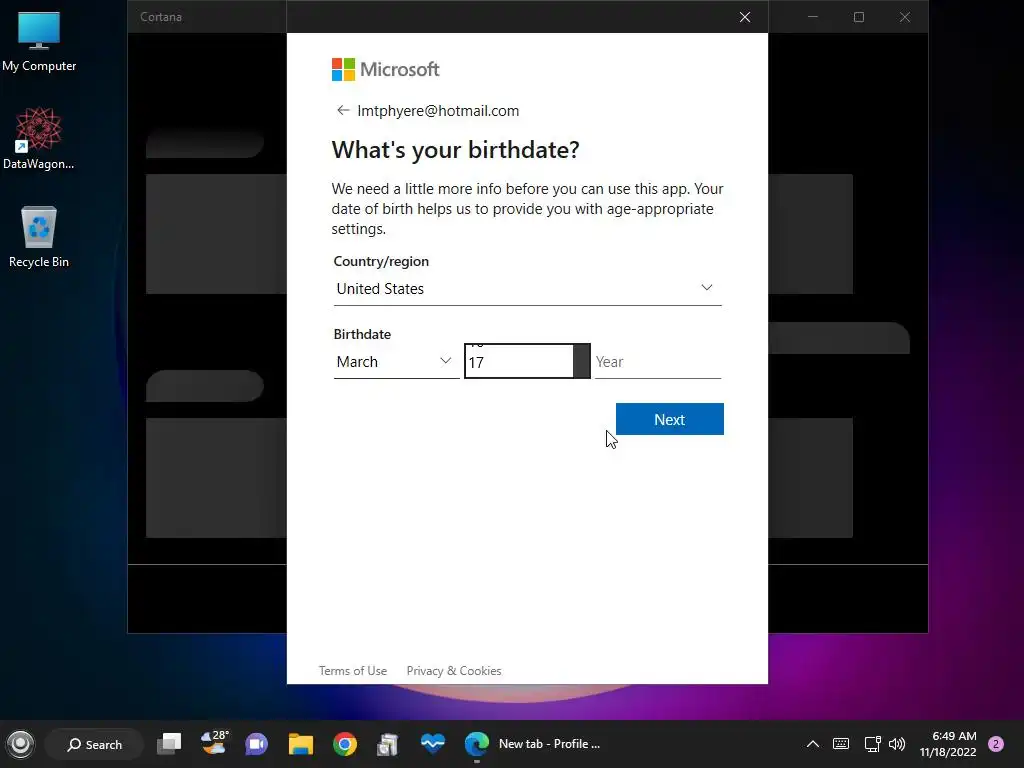1024x768 pixels.
Task: Click the Cortana circle icon in the taskbar
Action: [20, 744]
